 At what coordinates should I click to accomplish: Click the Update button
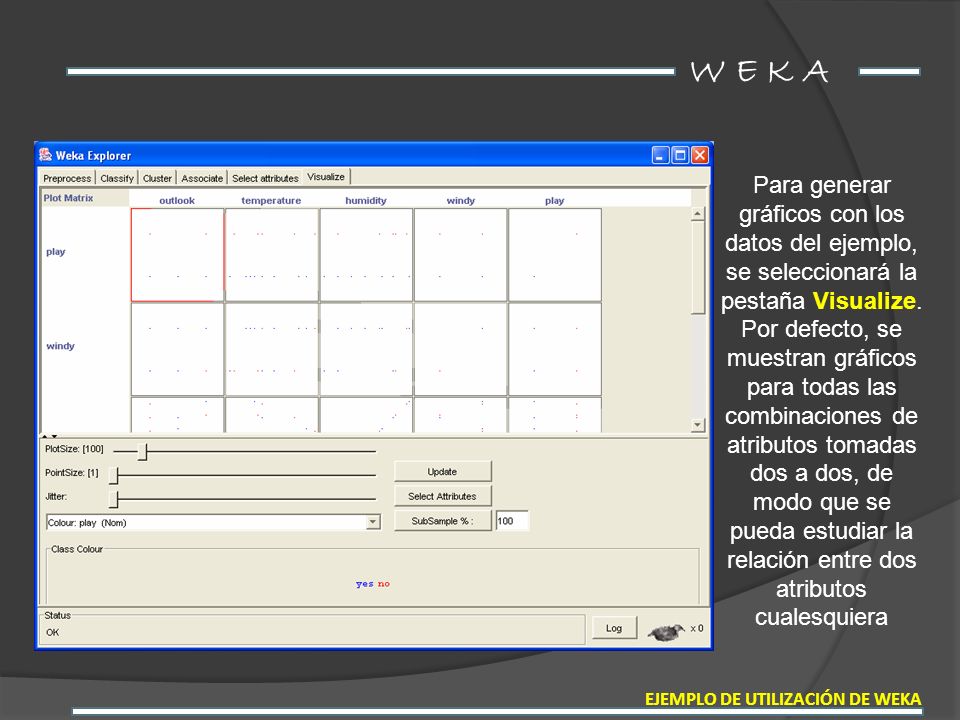[x=442, y=471]
